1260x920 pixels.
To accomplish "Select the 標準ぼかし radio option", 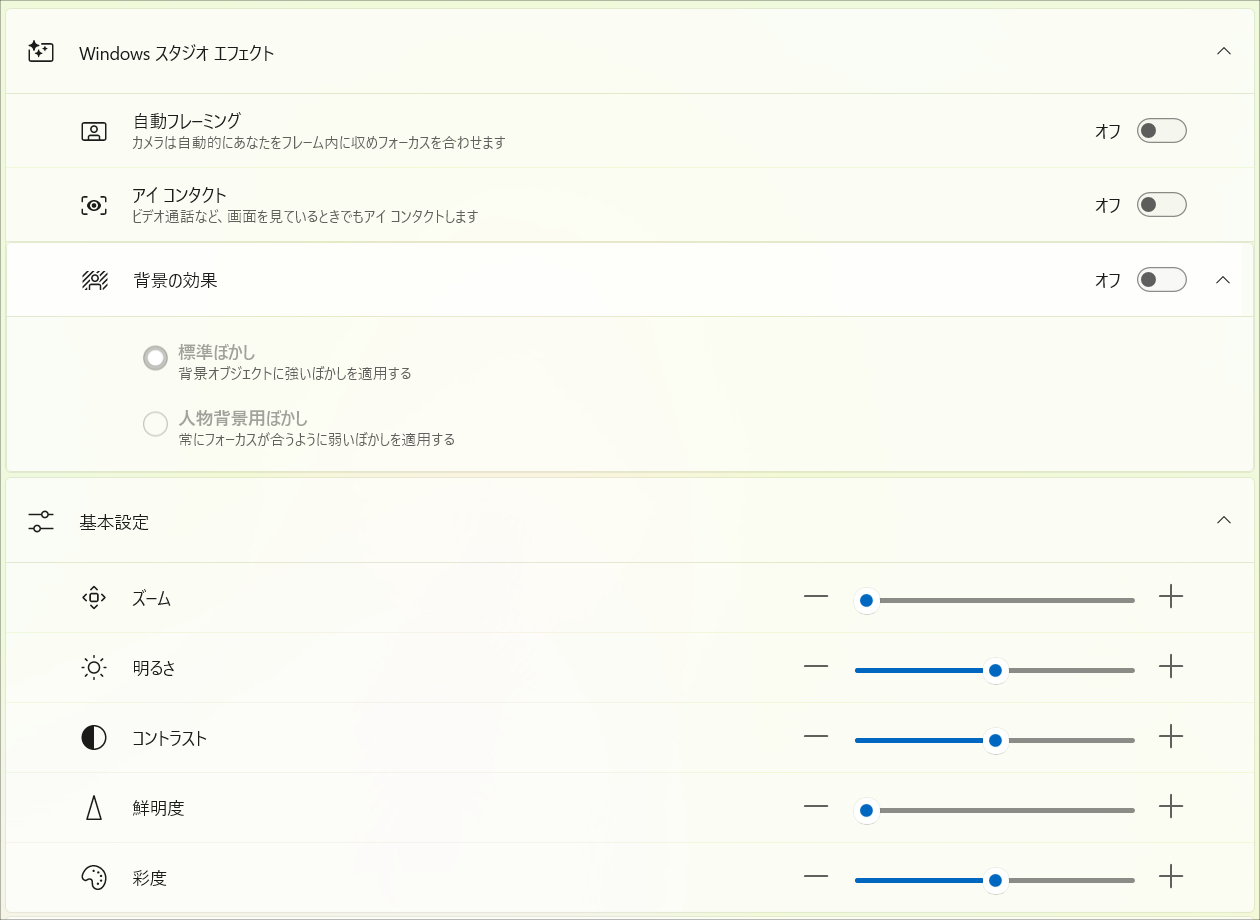I will [155, 358].
